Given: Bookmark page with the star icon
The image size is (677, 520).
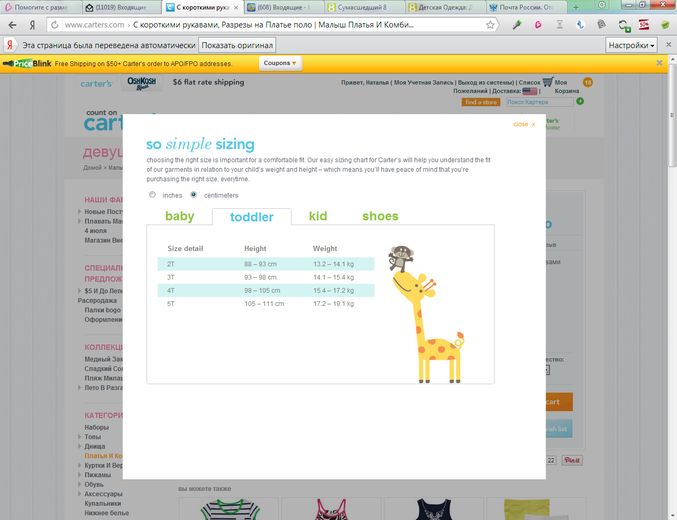Looking at the screenshot, I should (x=491, y=25).
